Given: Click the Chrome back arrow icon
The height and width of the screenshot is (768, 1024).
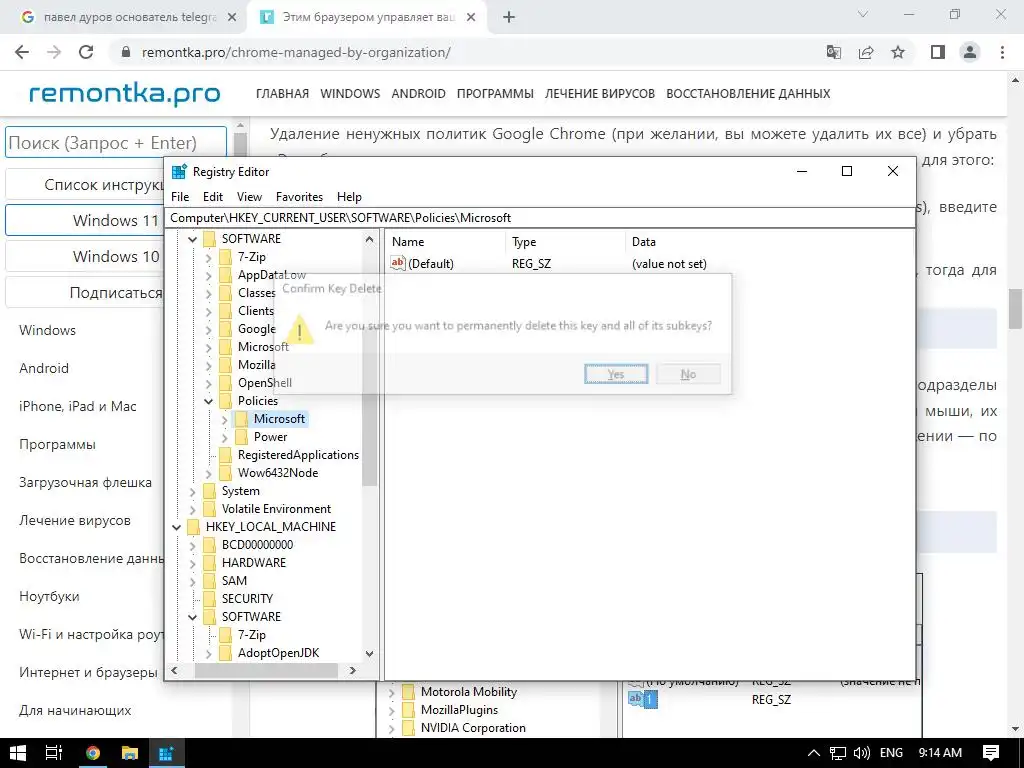Looking at the screenshot, I should pos(22,52).
